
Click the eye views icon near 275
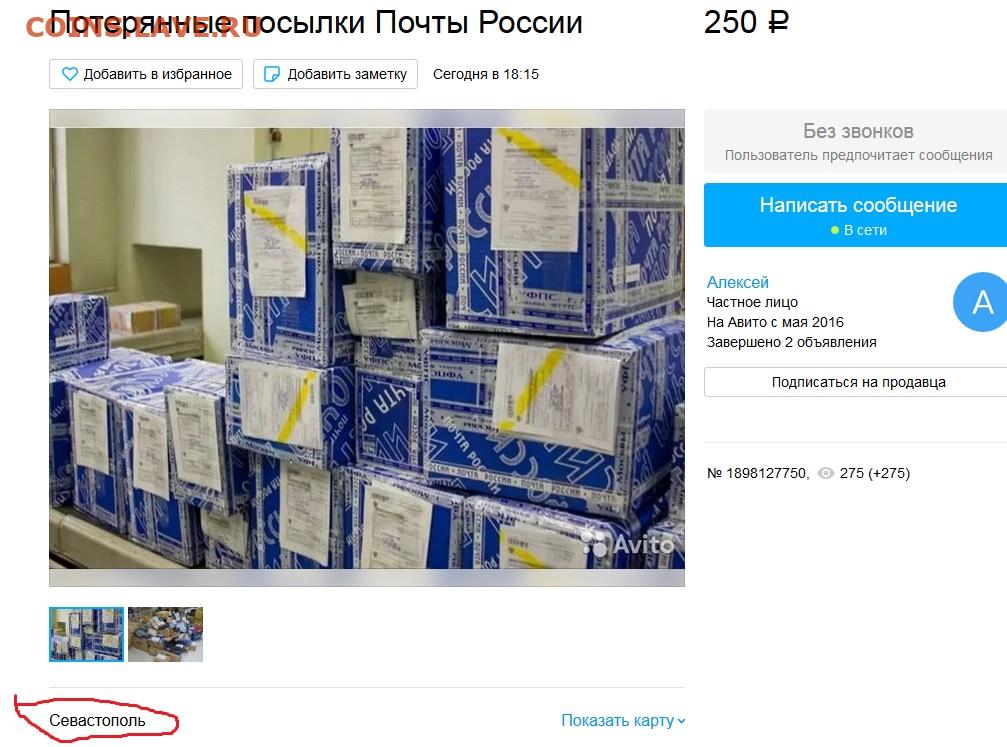(826, 473)
